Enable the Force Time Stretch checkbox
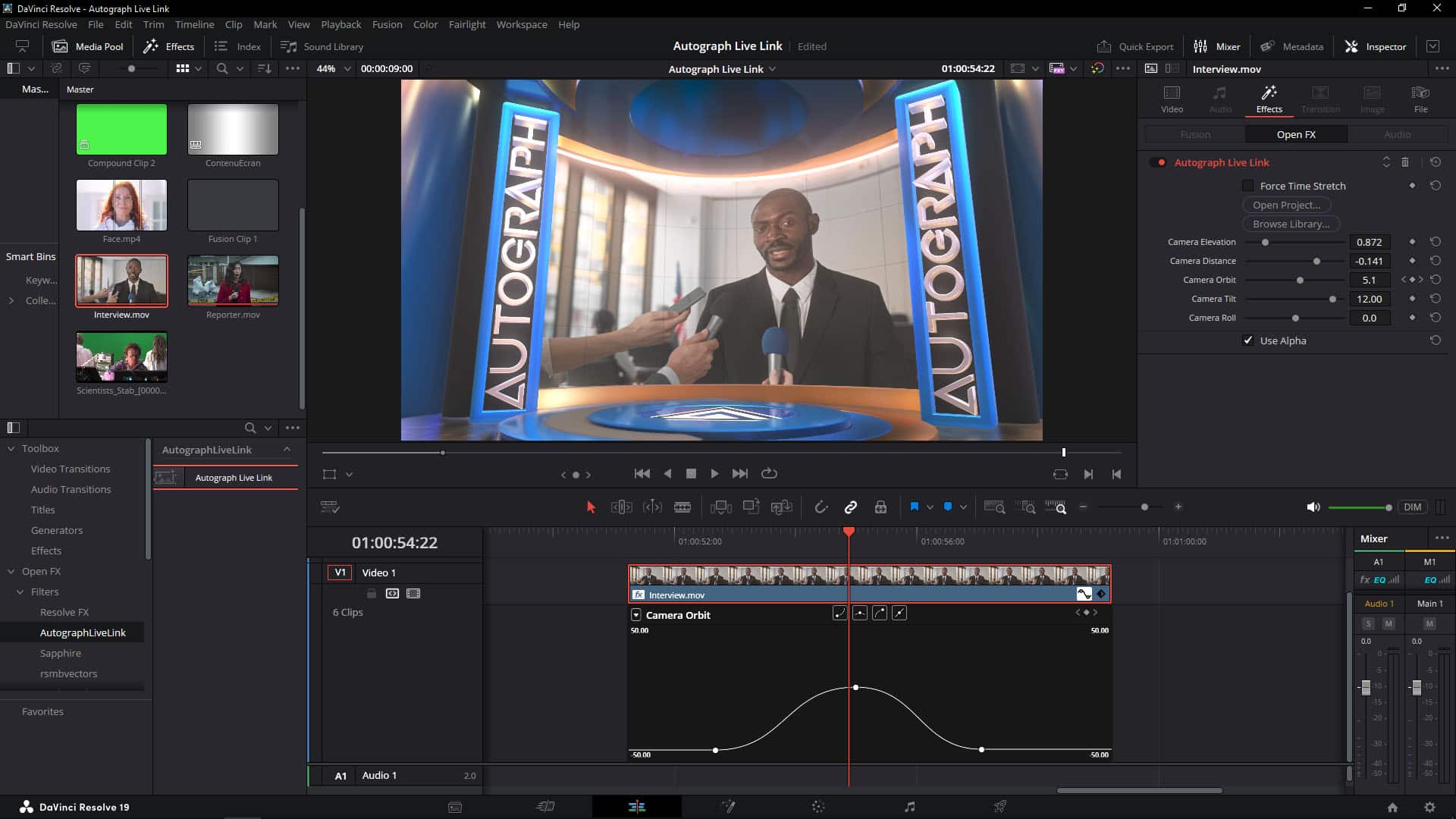The height and width of the screenshot is (819, 1456). point(1248,186)
